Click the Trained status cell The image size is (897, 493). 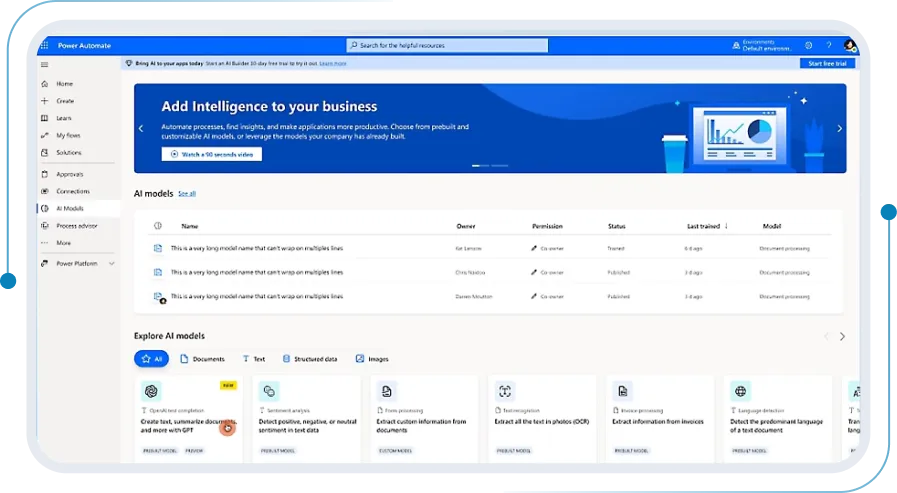[616, 249]
